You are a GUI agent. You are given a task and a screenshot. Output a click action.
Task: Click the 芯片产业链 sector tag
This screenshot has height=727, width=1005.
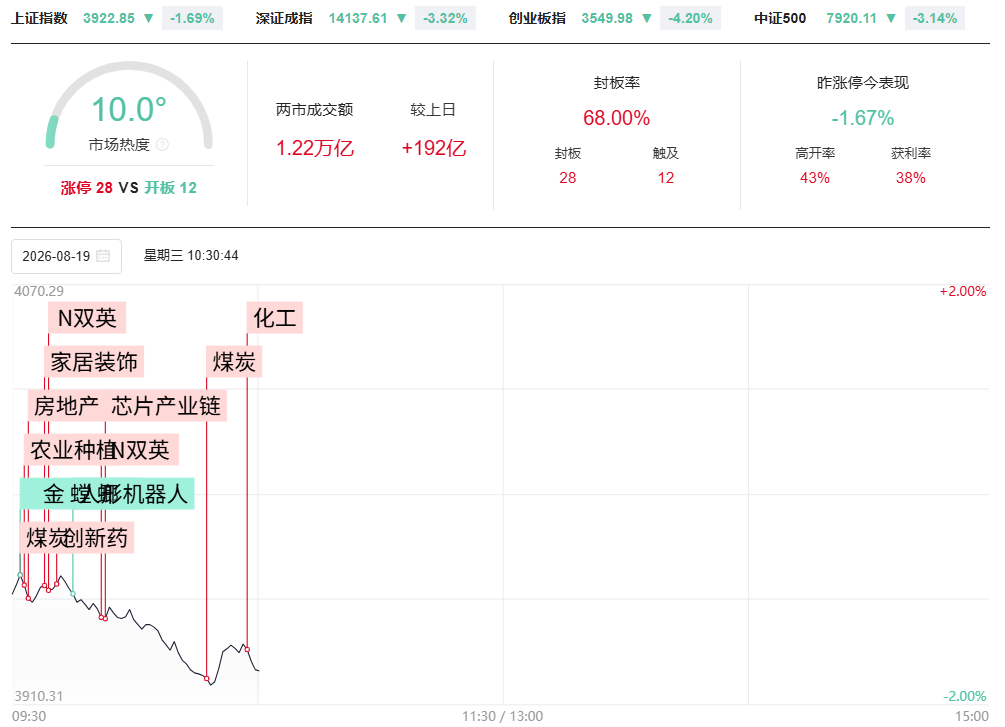[166, 406]
